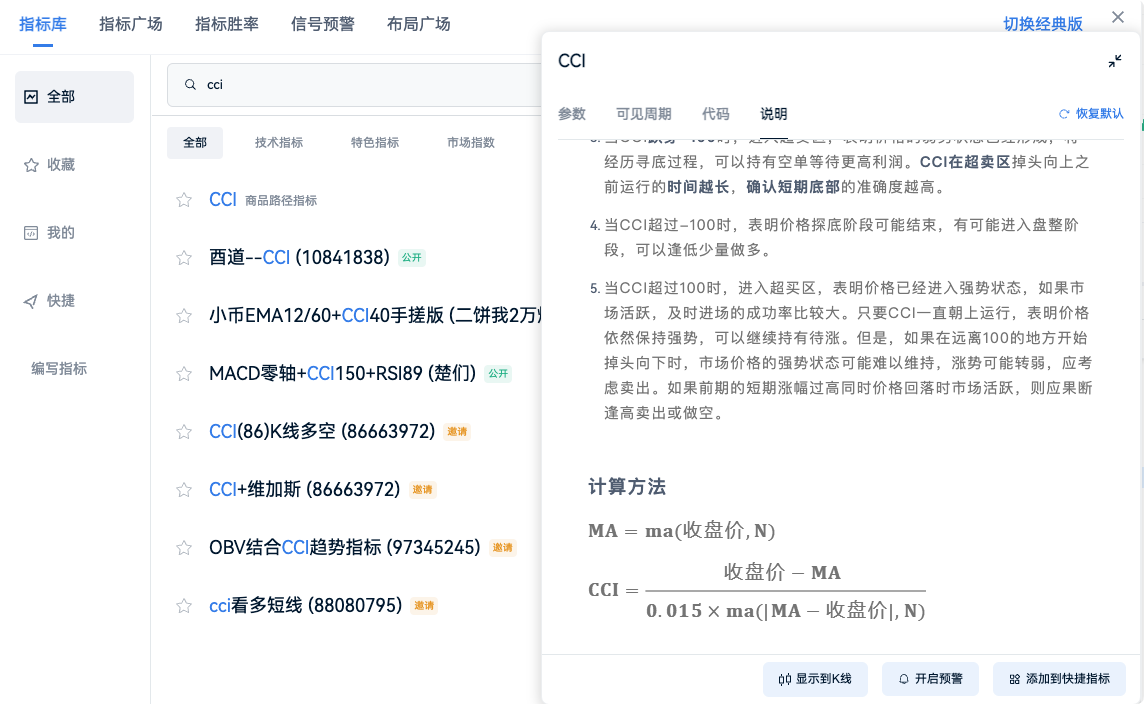Switch to the 参数 tab
The height and width of the screenshot is (704, 1144).
[572, 114]
